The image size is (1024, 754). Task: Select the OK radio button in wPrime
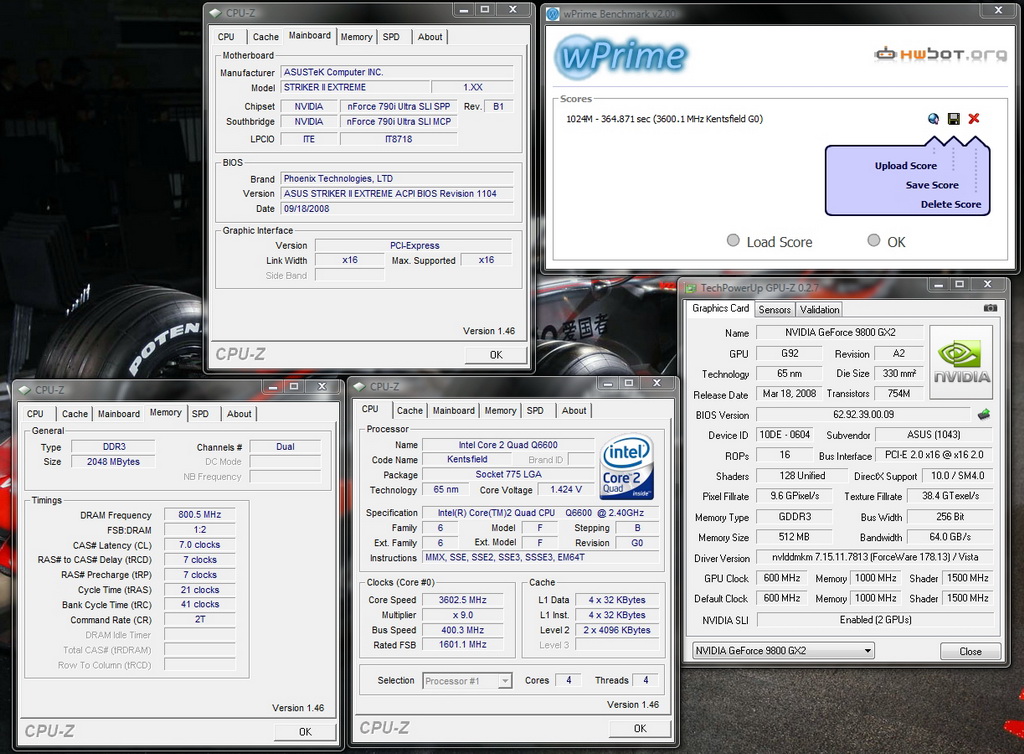[874, 240]
